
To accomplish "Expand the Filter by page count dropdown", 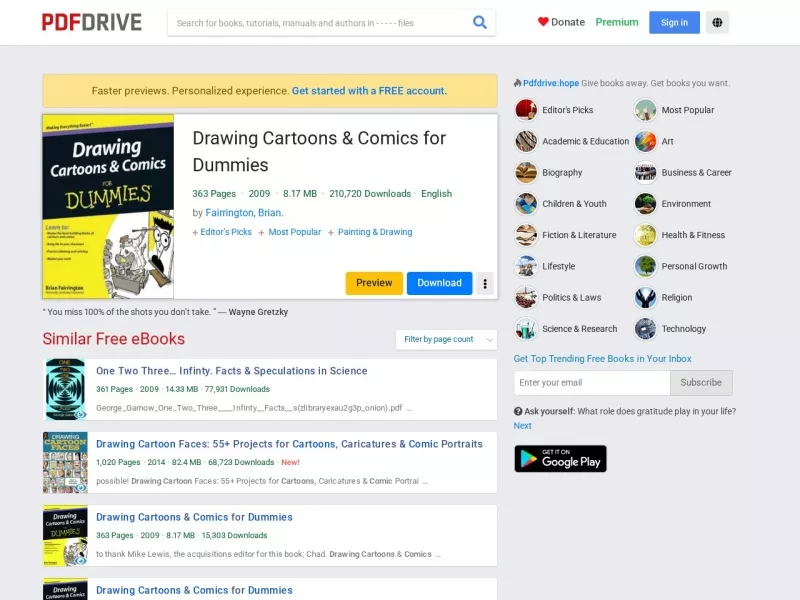I will pos(446,339).
